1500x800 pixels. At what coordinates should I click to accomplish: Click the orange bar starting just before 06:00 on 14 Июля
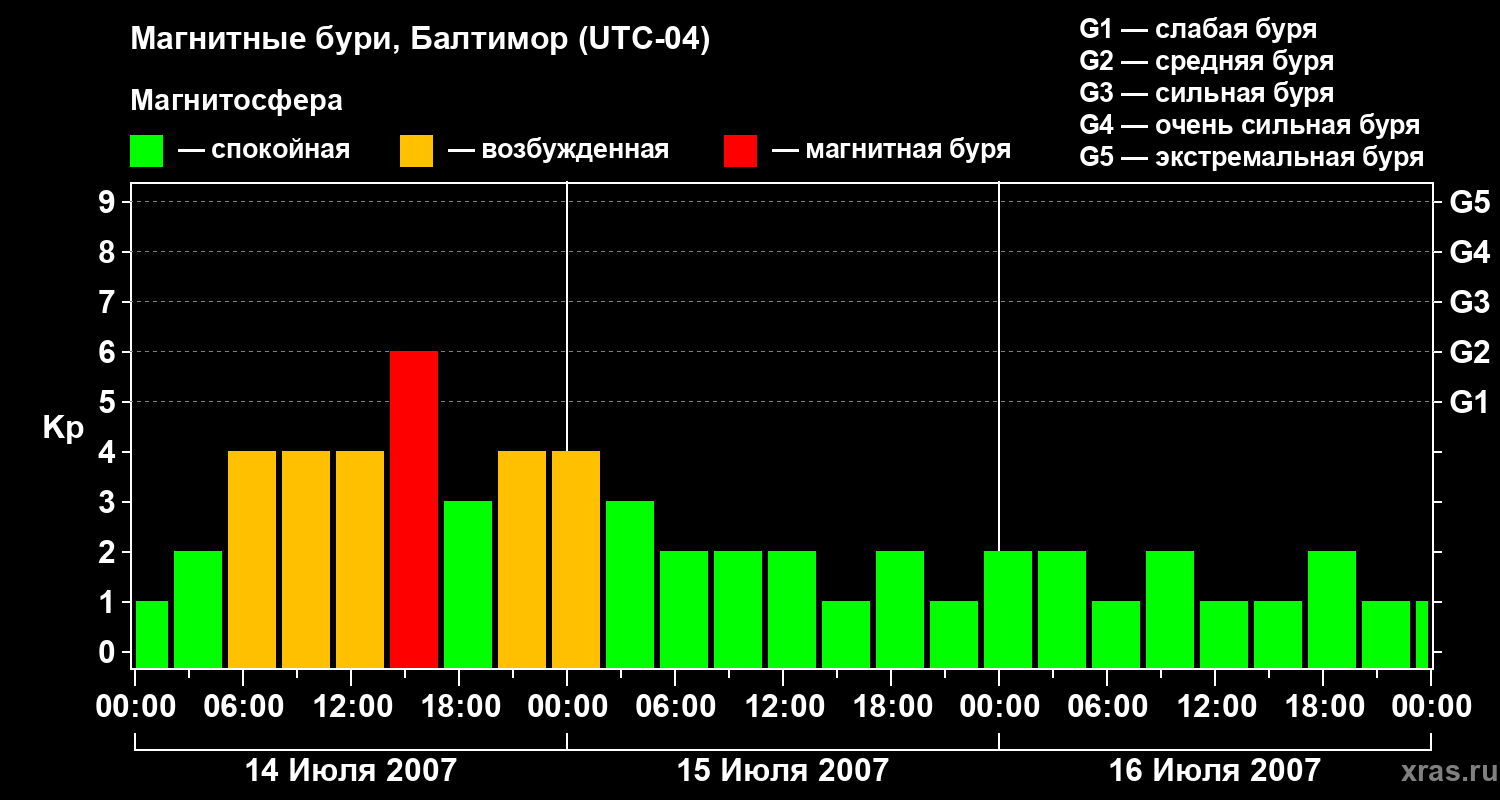pyautogui.click(x=252, y=560)
